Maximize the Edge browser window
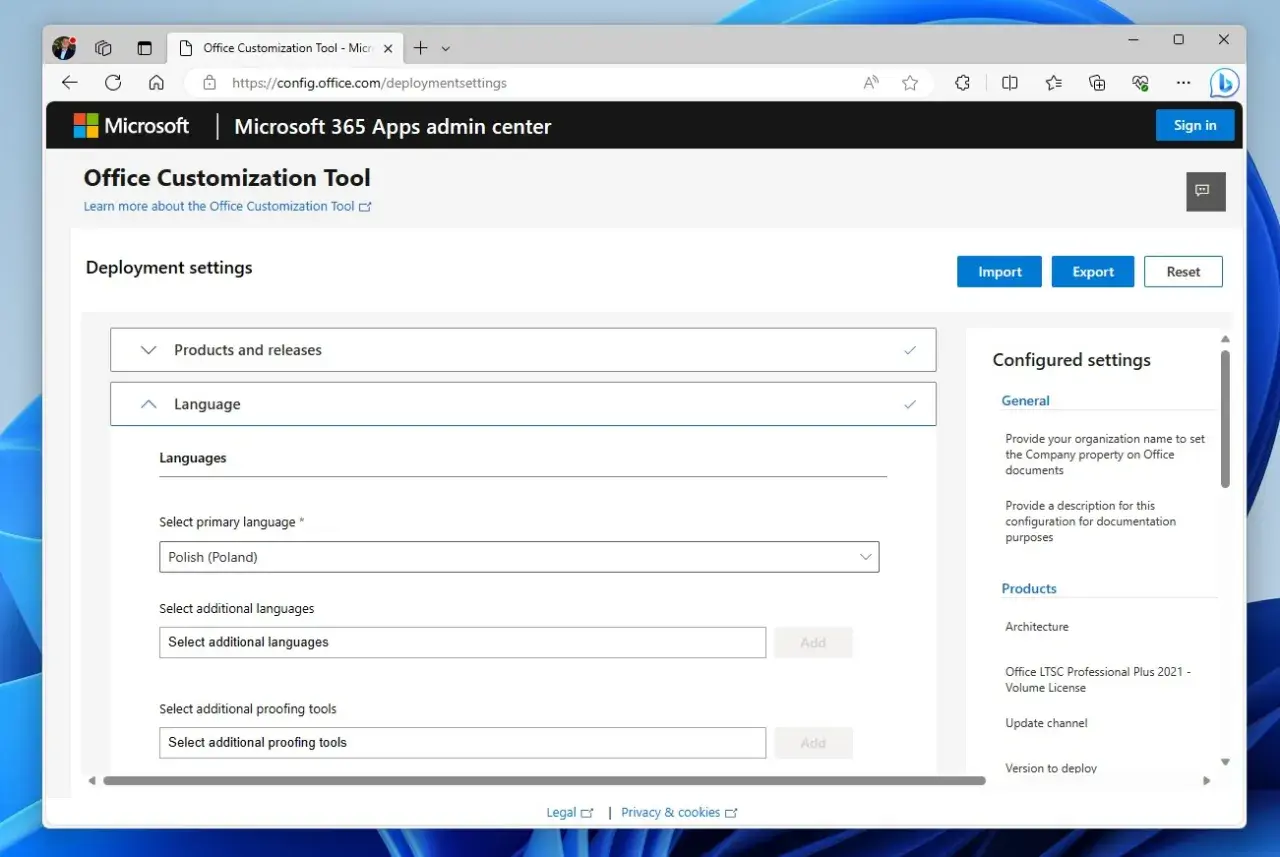The height and width of the screenshot is (857, 1280). click(1179, 40)
